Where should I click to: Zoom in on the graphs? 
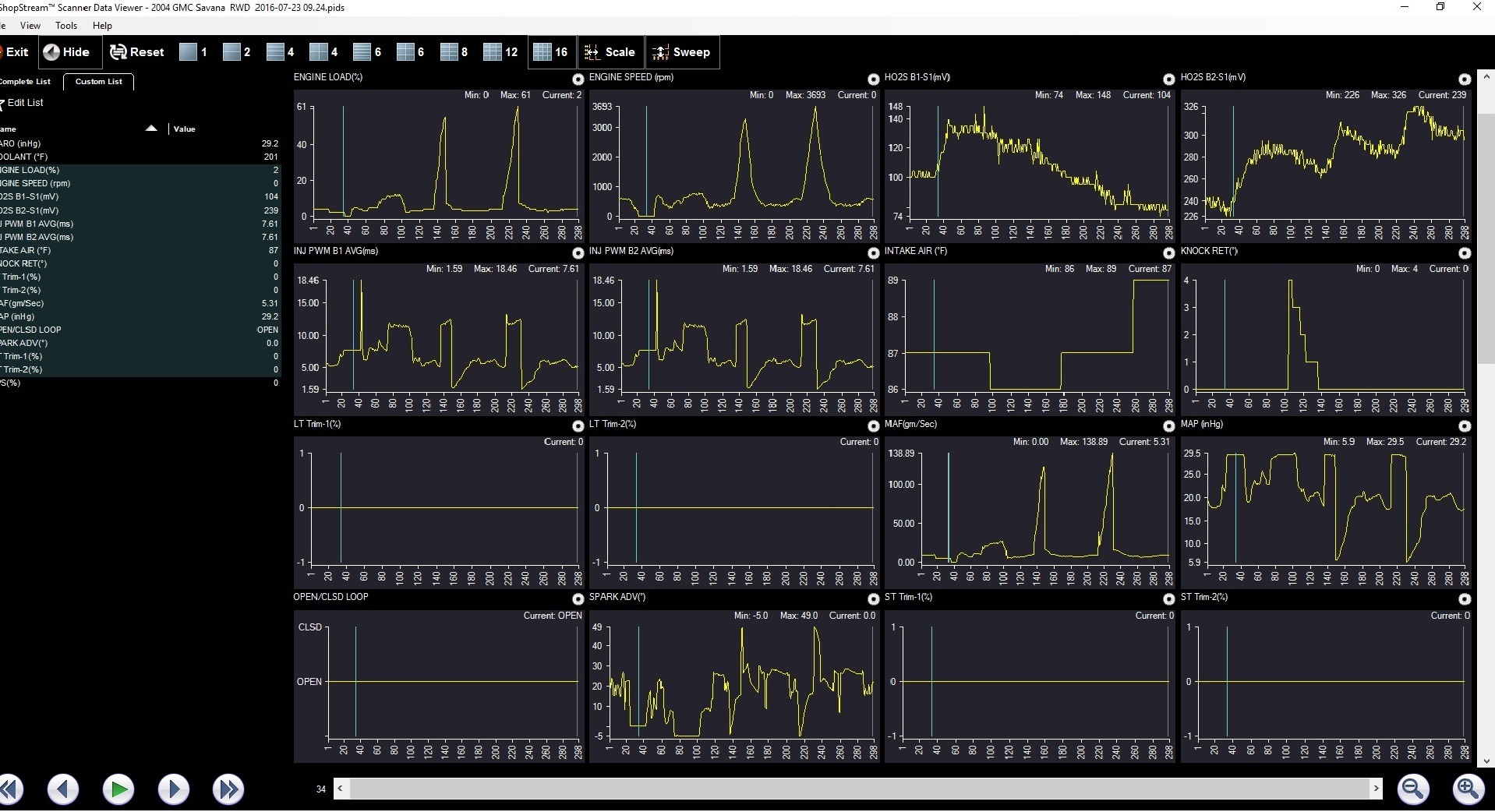coord(1468,789)
